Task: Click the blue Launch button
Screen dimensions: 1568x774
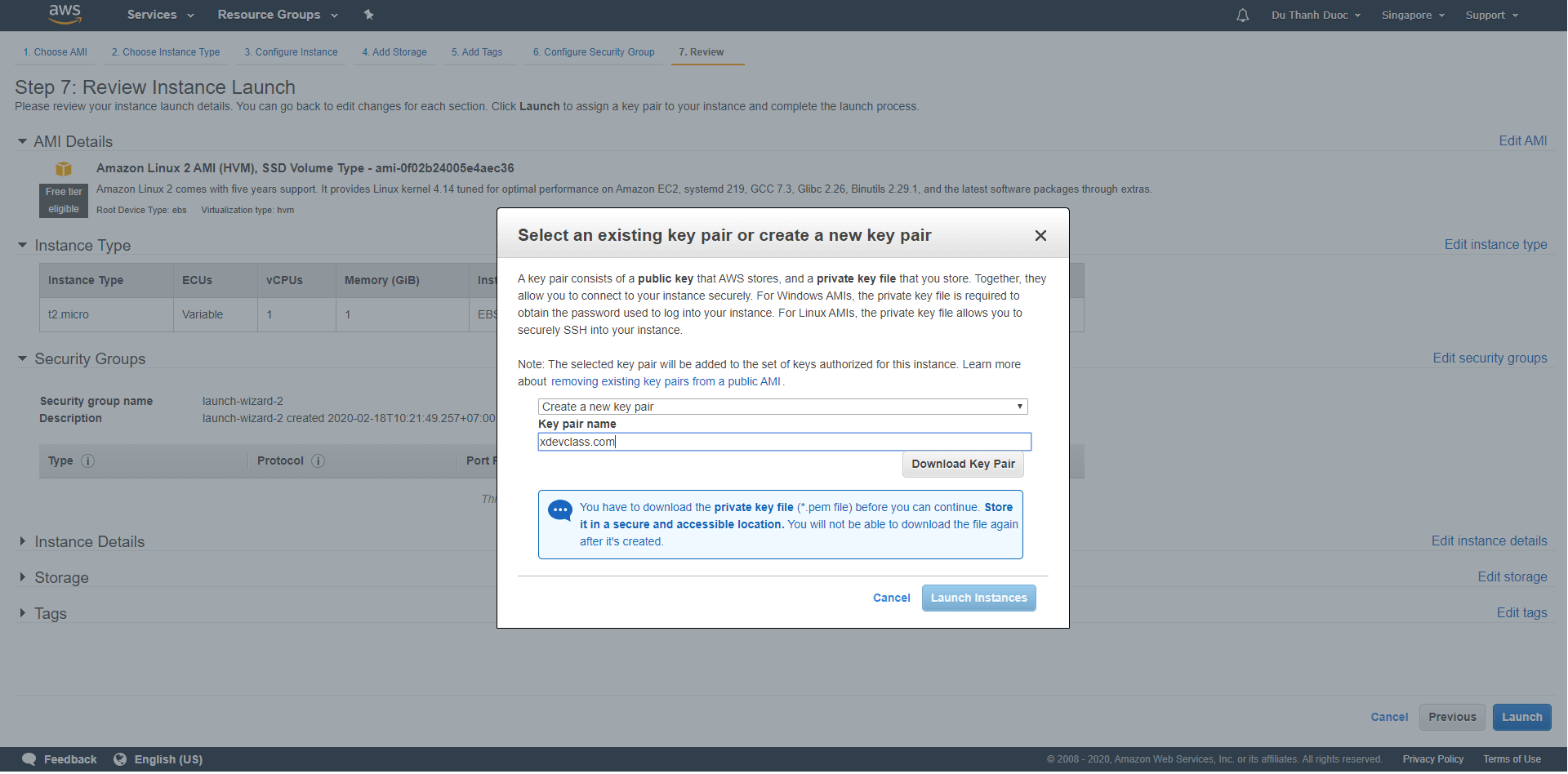Action: coord(1521,718)
